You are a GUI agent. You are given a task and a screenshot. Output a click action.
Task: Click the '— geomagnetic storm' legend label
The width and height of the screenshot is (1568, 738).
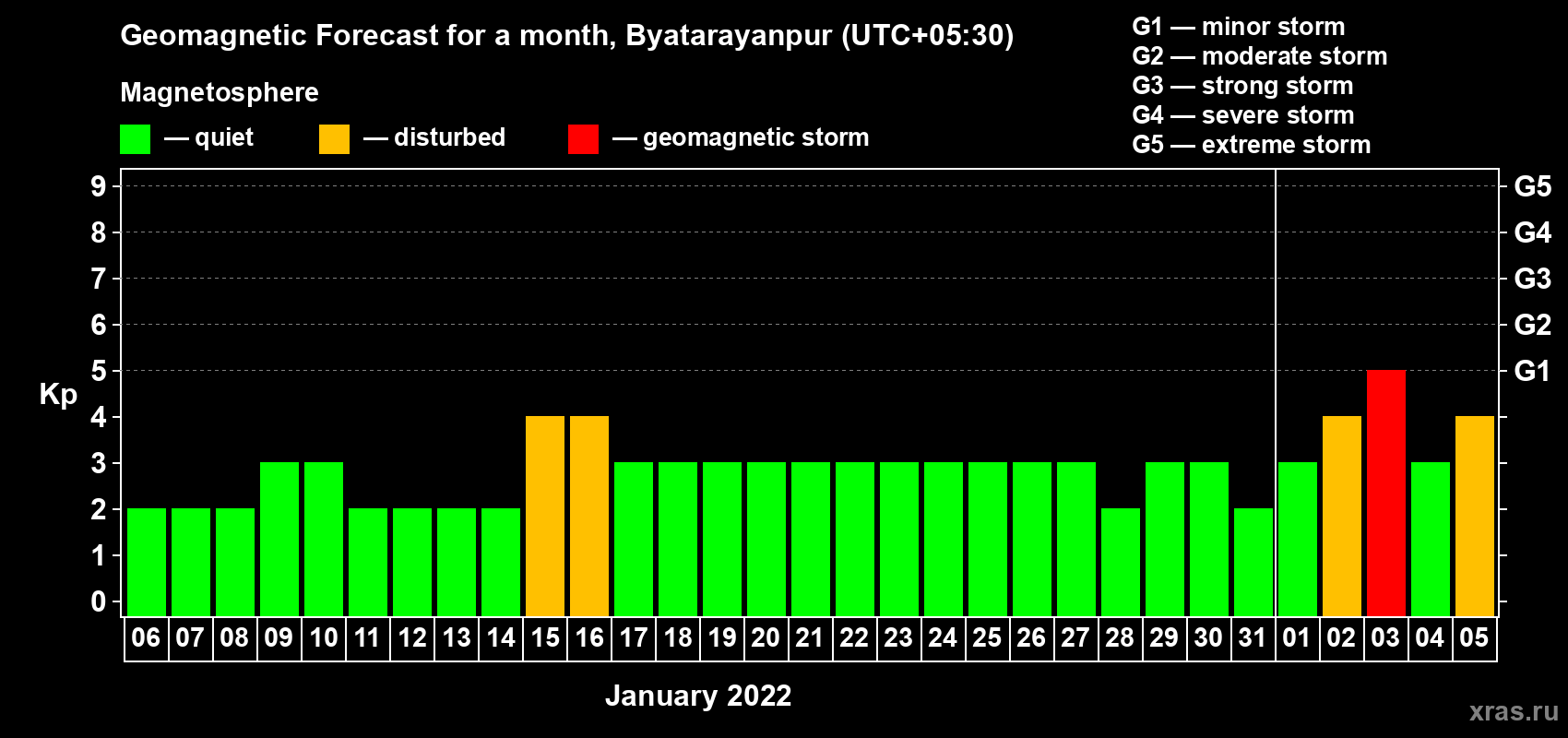[741, 138]
